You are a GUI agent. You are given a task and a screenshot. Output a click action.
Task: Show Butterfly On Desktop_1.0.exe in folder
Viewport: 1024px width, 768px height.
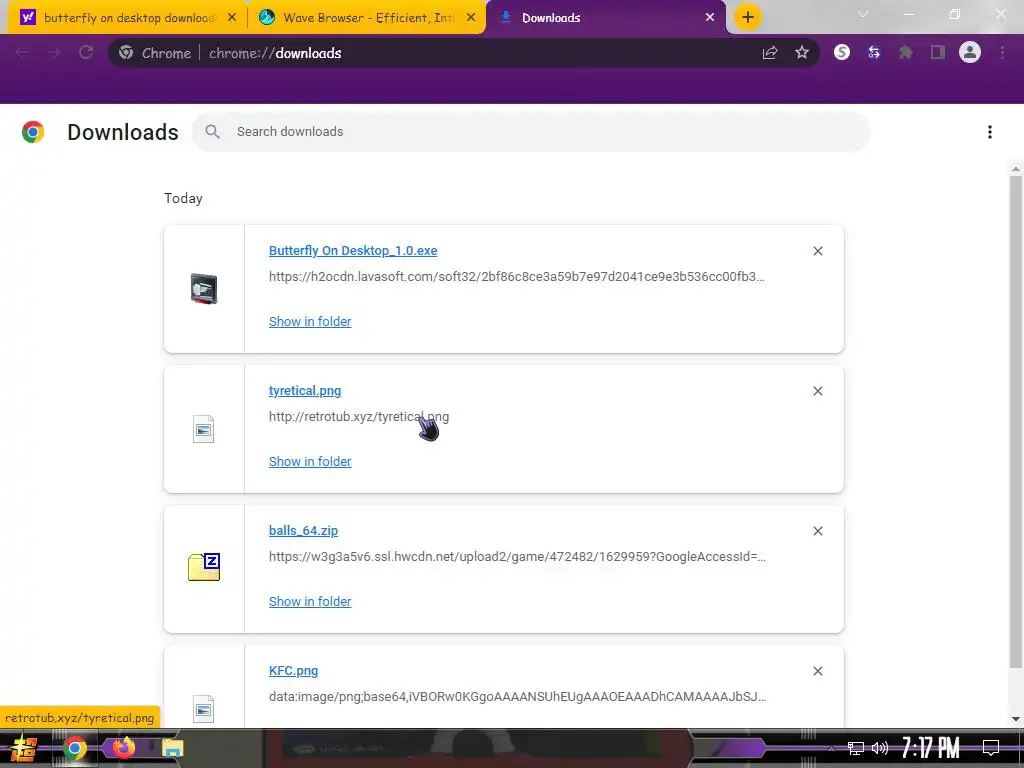click(x=310, y=321)
